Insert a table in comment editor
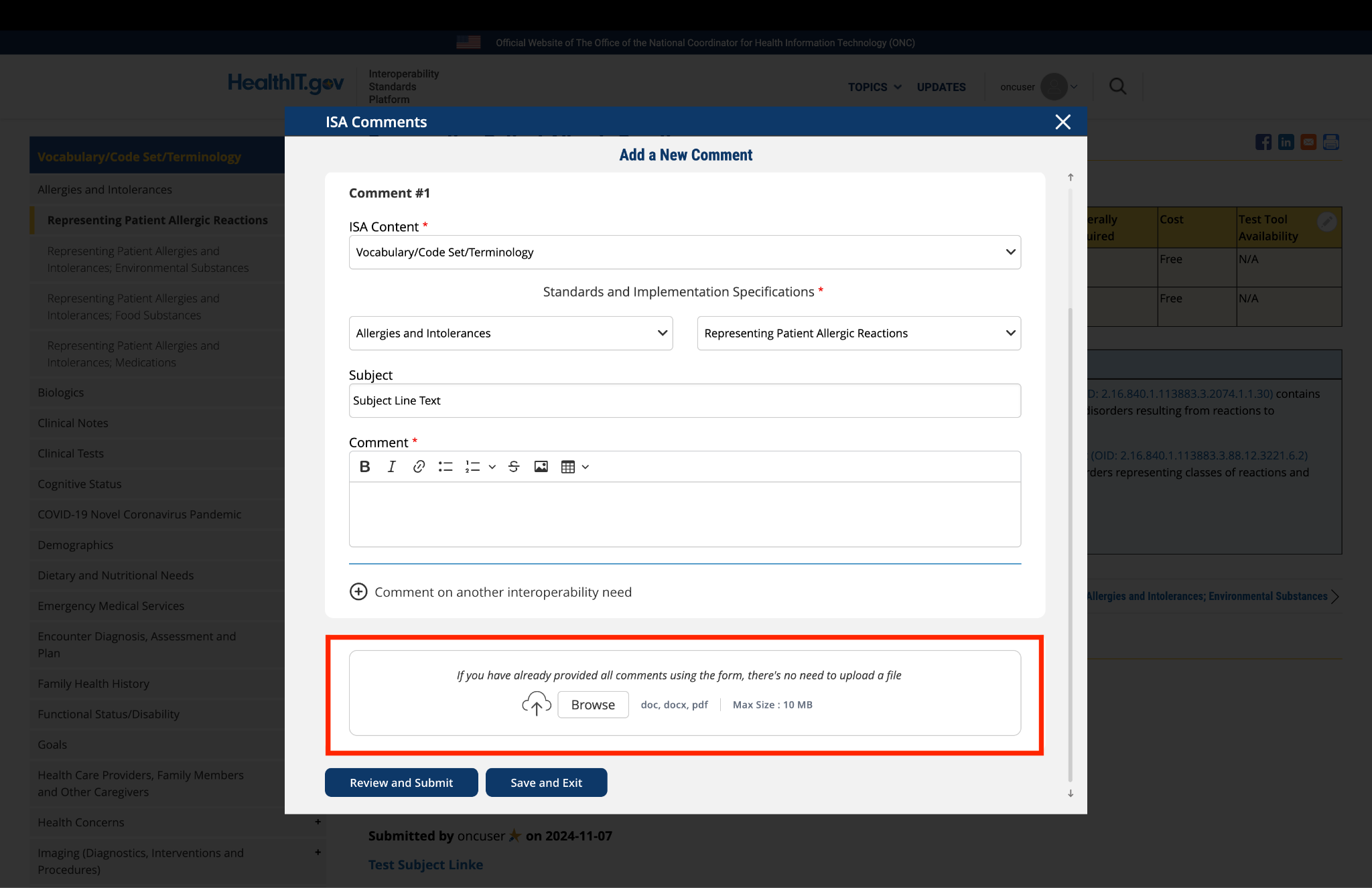The image size is (1372, 888). (568, 467)
